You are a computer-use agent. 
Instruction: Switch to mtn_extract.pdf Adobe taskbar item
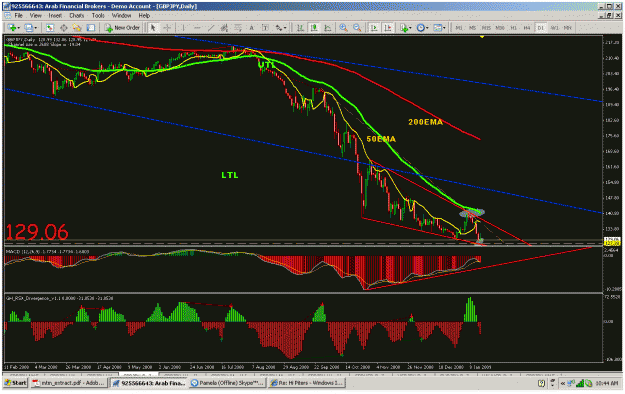(69, 383)
